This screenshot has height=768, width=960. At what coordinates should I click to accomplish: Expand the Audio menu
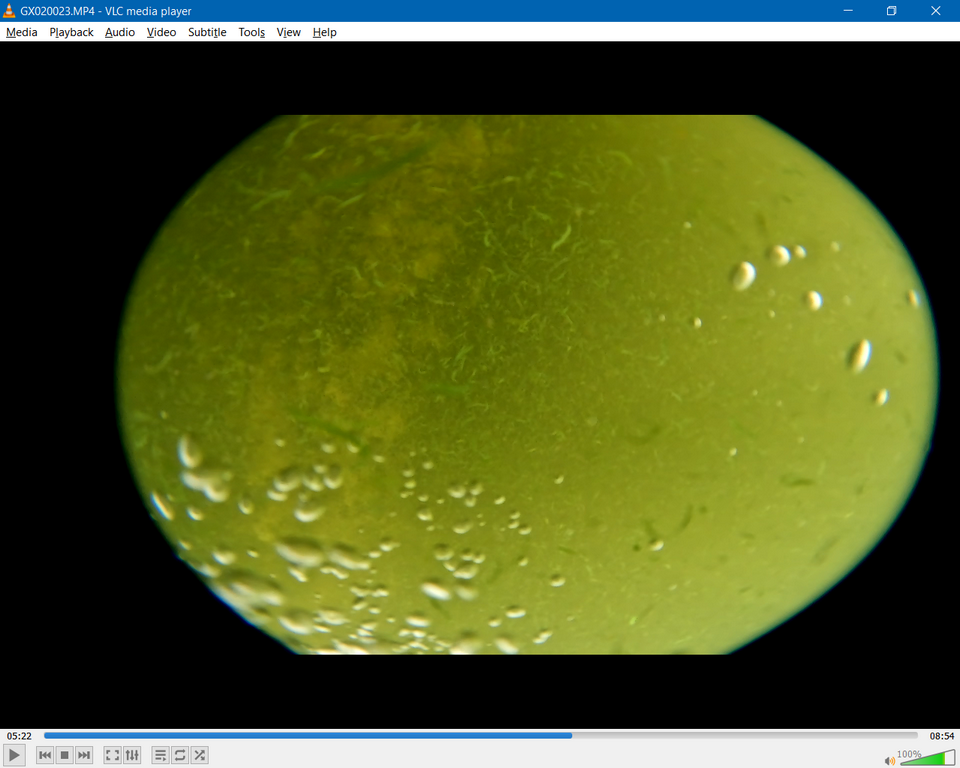tap(120, 32)
